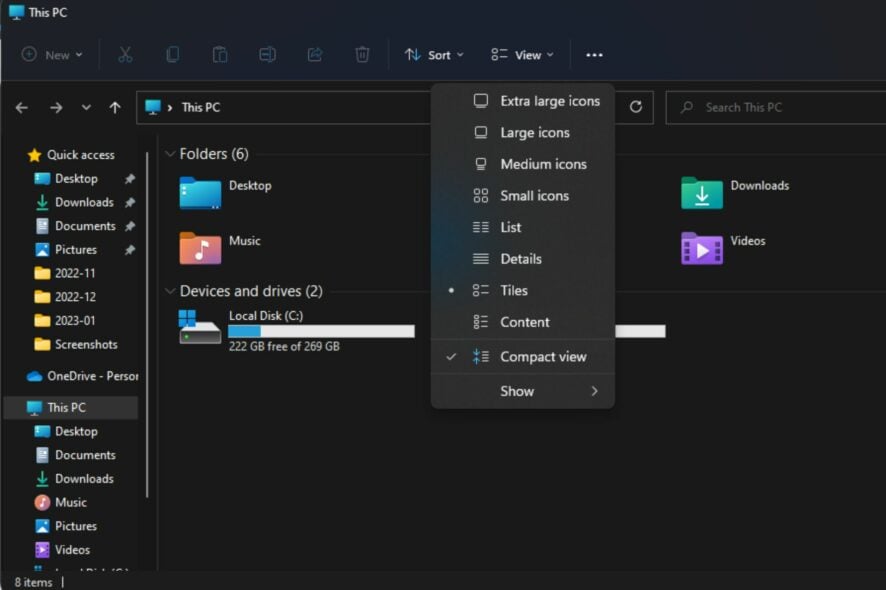This screenshot has width=886, height=590.
Task: Go forward with the right arrow
Action: pos(56,107)
